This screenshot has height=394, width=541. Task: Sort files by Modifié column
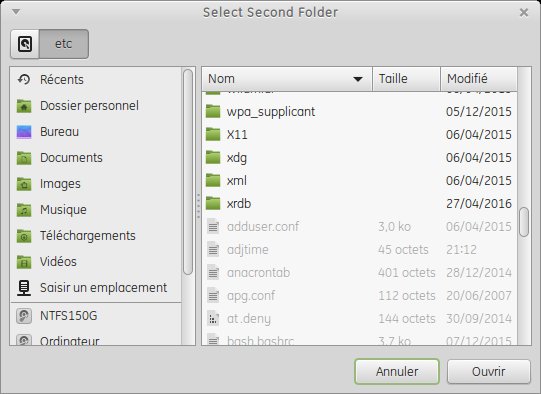(479, 79)
